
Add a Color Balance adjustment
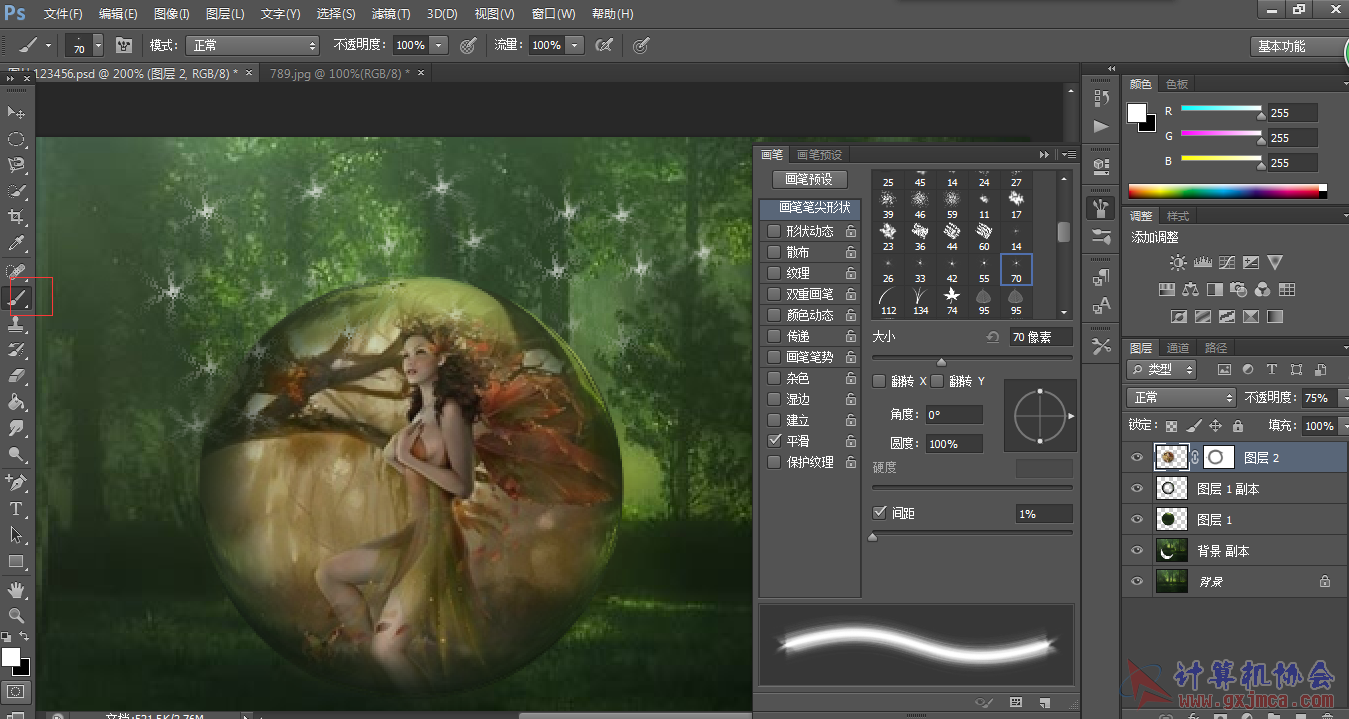pos(1190,290)
